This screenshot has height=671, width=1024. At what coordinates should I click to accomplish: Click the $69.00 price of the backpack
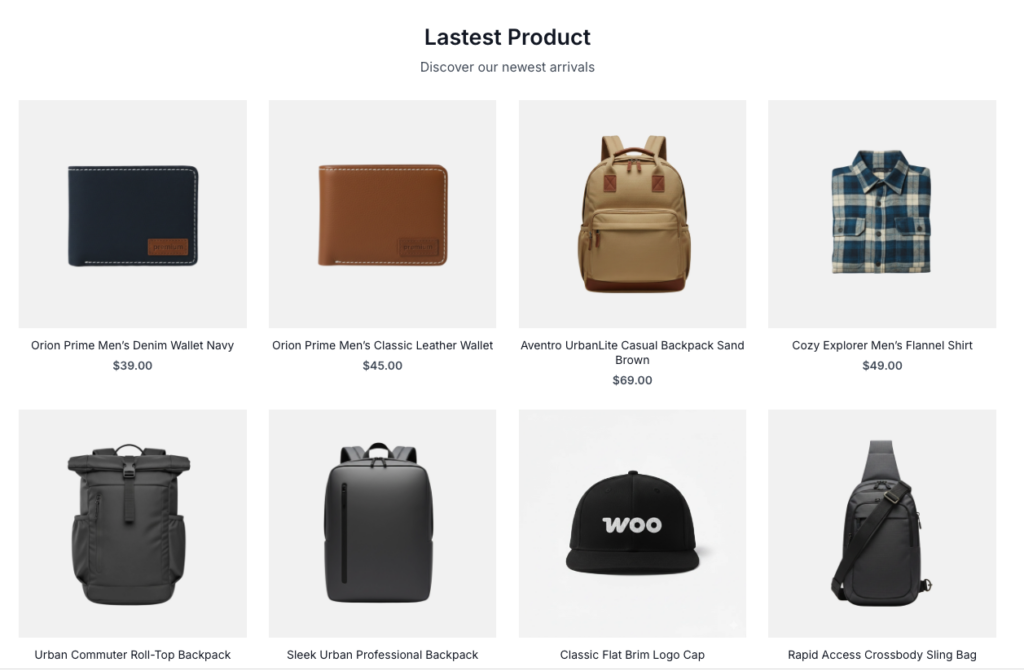[x=632, y=380]
